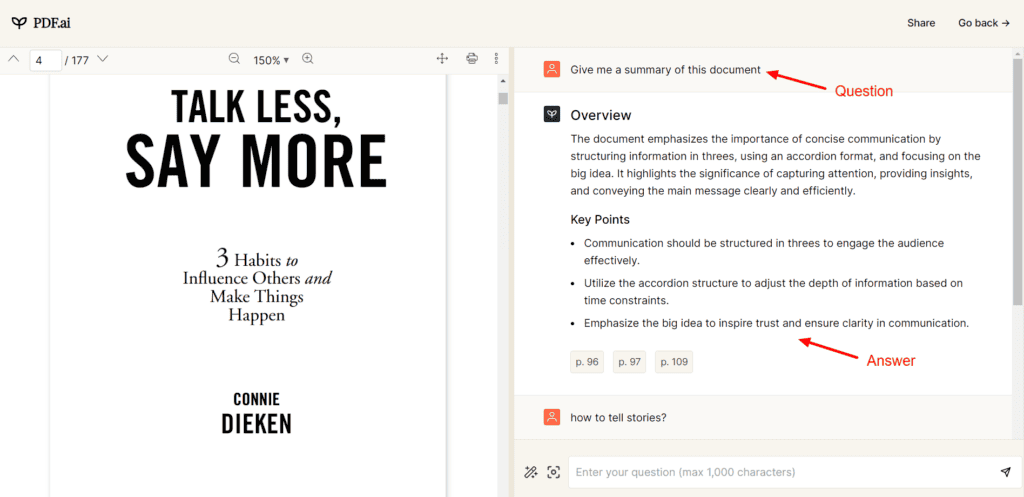This screenshot has width=1024, height=497.
Task: Jump to page reference p. 109
Action: click(674, 362)
